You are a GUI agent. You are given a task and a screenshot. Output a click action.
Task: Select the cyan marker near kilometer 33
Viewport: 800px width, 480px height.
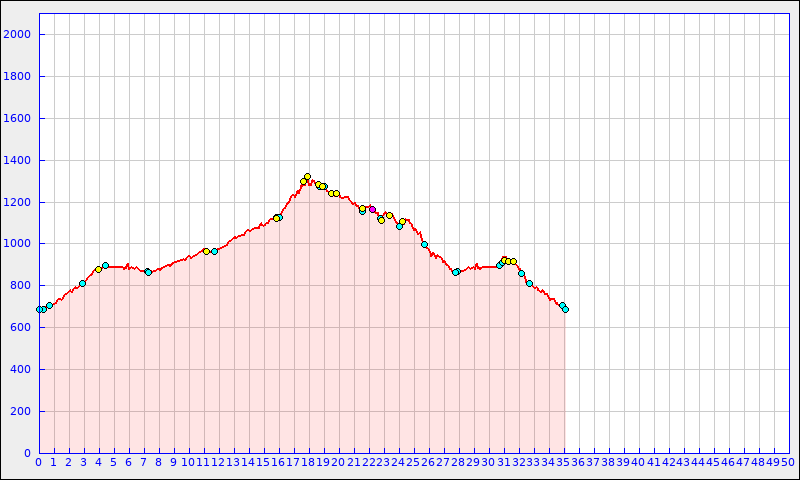pyautogui.click(x=529, y=283)
